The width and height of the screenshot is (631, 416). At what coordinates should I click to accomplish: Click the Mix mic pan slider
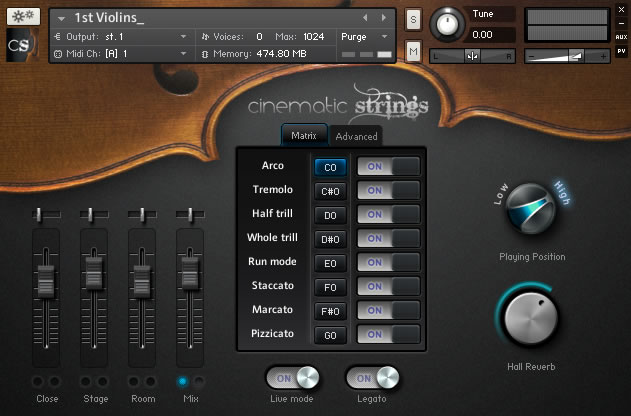click(x=190, y=215)
